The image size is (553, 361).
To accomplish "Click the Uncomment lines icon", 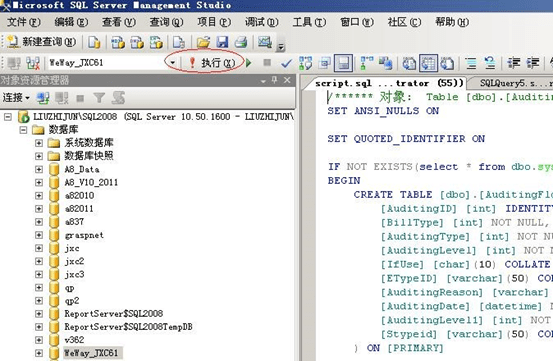I will coord(490,63).
